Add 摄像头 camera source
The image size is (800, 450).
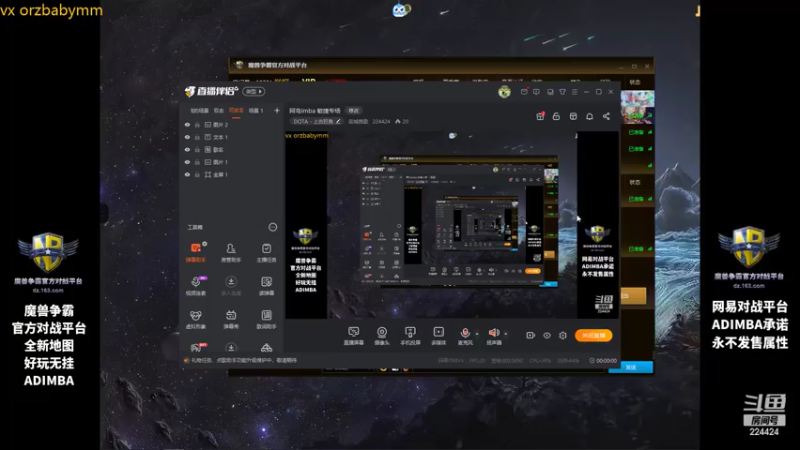click(x=382, y=336)
